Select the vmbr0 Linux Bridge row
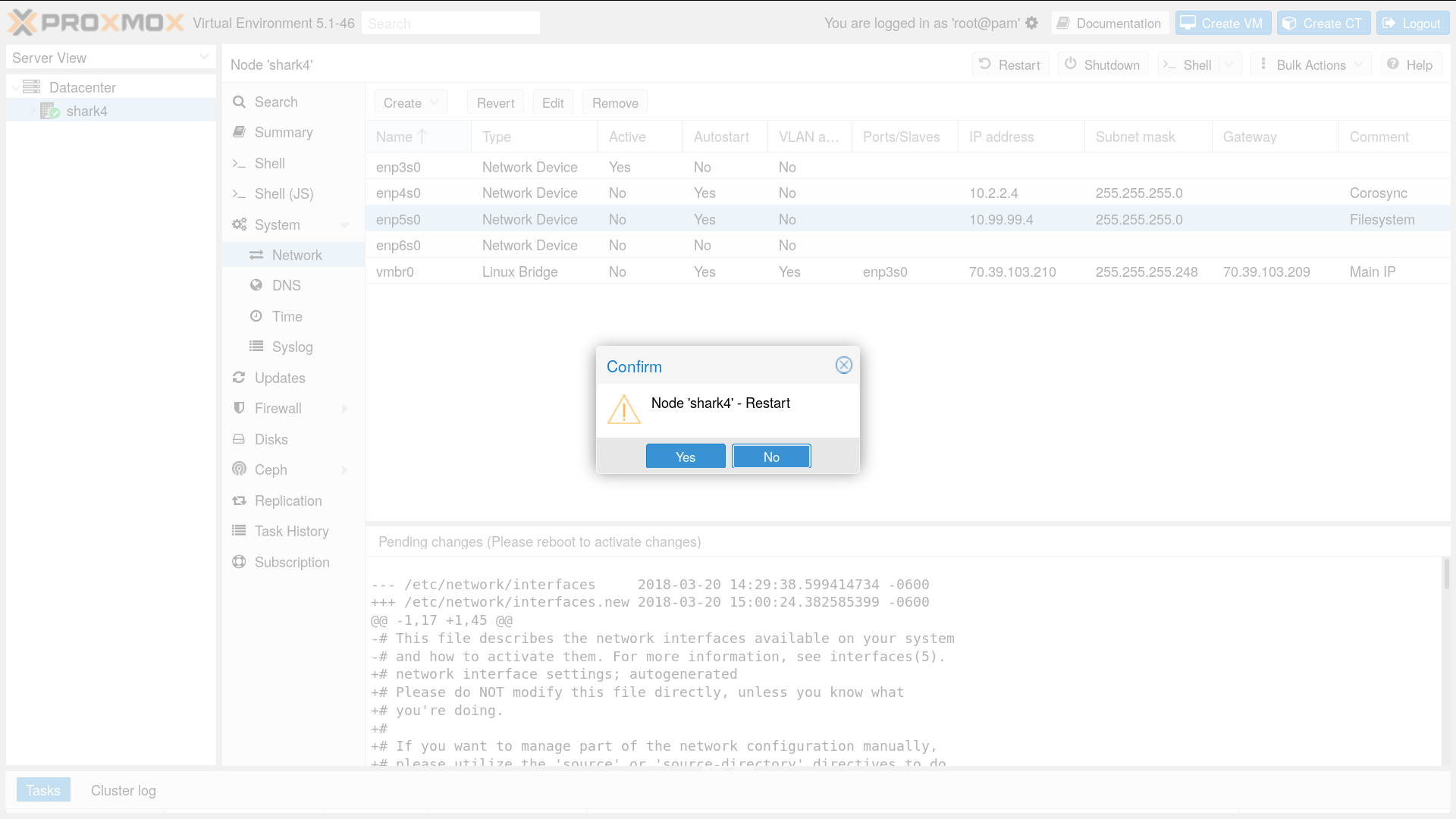 908,271
